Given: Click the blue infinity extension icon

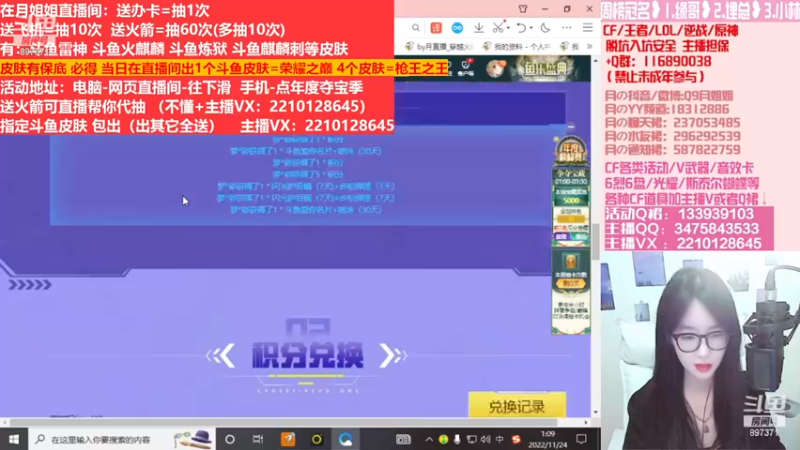Looking at the screenshot, I should tap(457, 28).
